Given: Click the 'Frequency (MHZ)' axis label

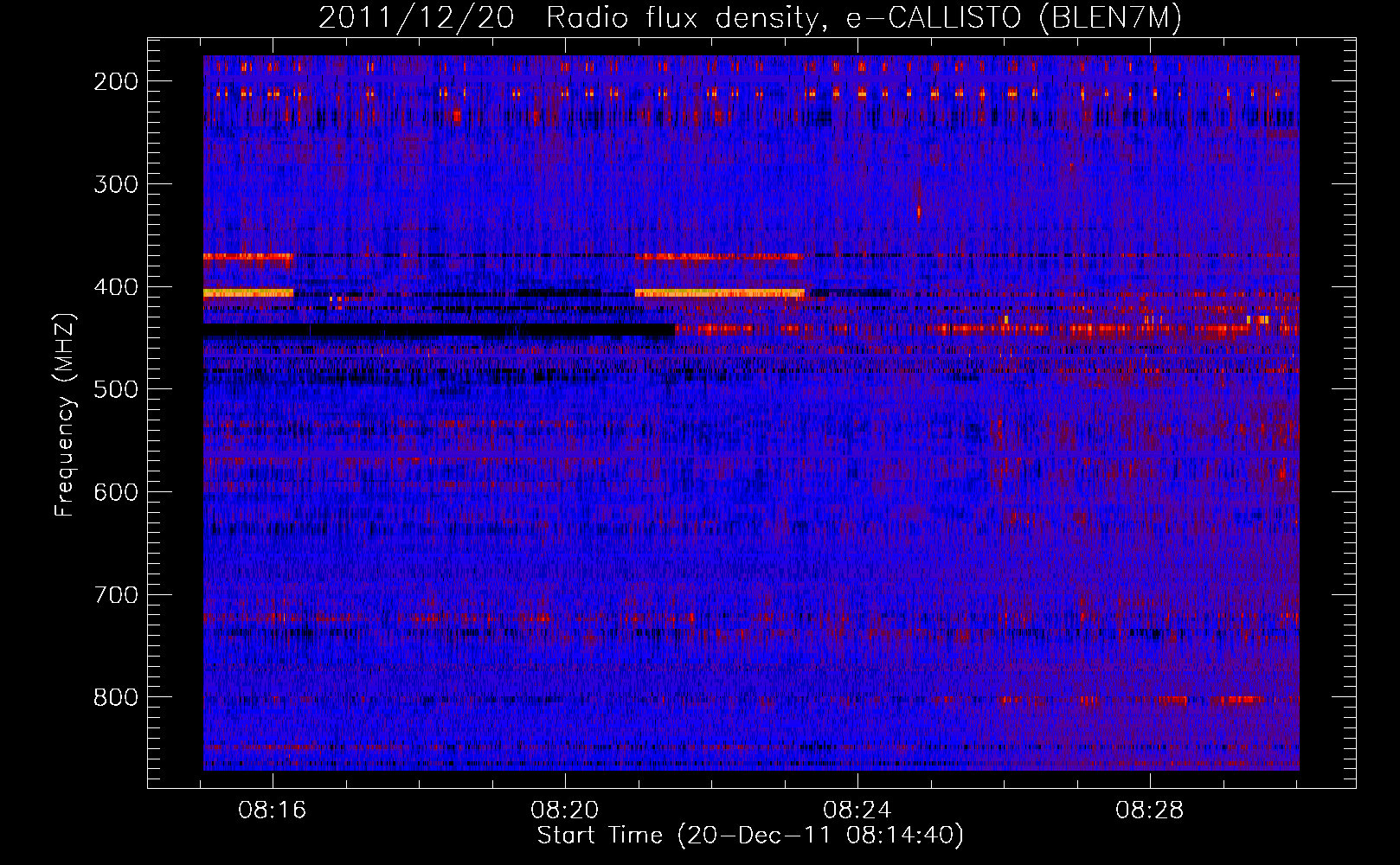Looking at the screenshot, I should (65, 415).
